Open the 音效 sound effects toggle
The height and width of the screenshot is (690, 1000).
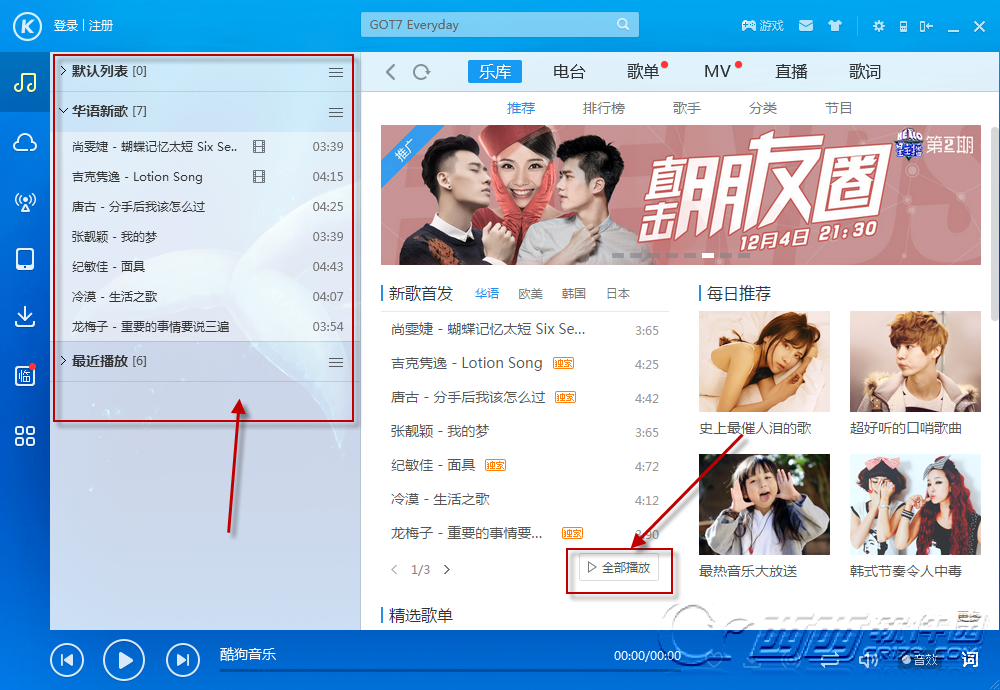920,659
